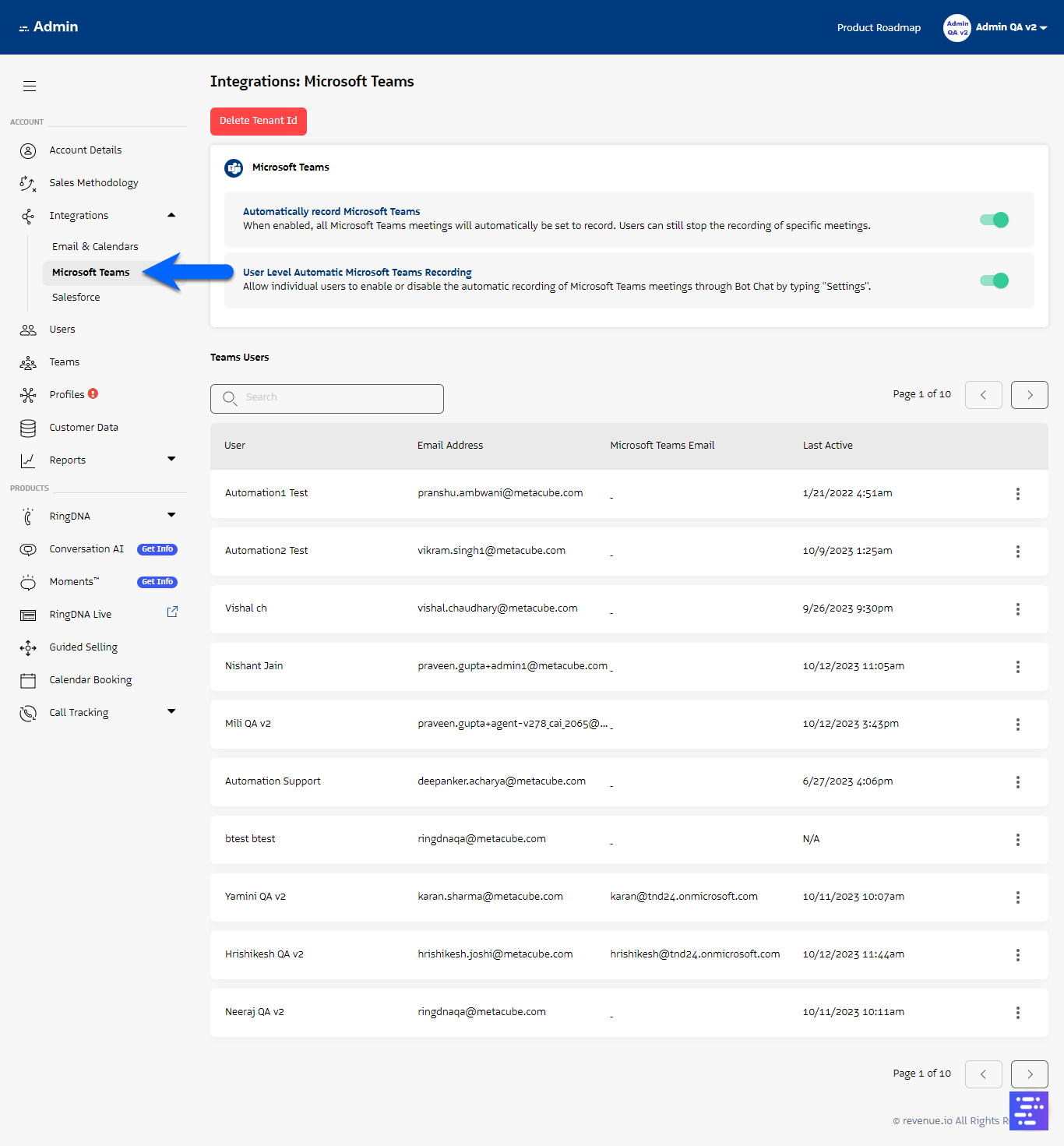
Task: Click the Account Details person icon
Action: tap(28, 150)
